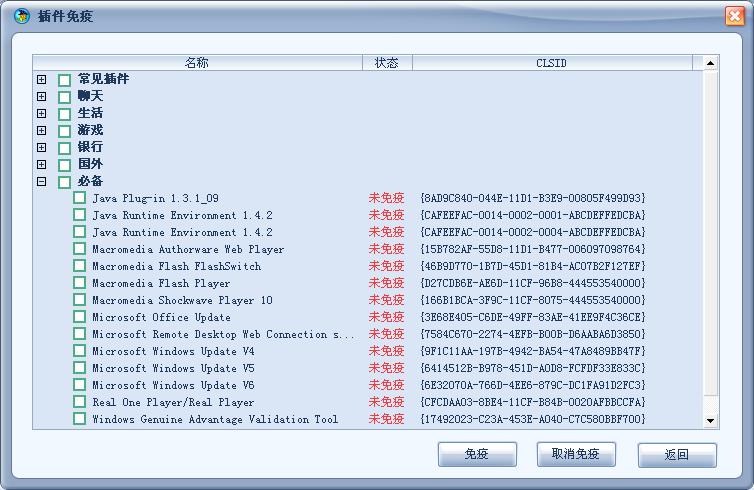This screenshot has width=754, height=490.
Task: Check the 银行 category checkbox
Action: point(64,148)
